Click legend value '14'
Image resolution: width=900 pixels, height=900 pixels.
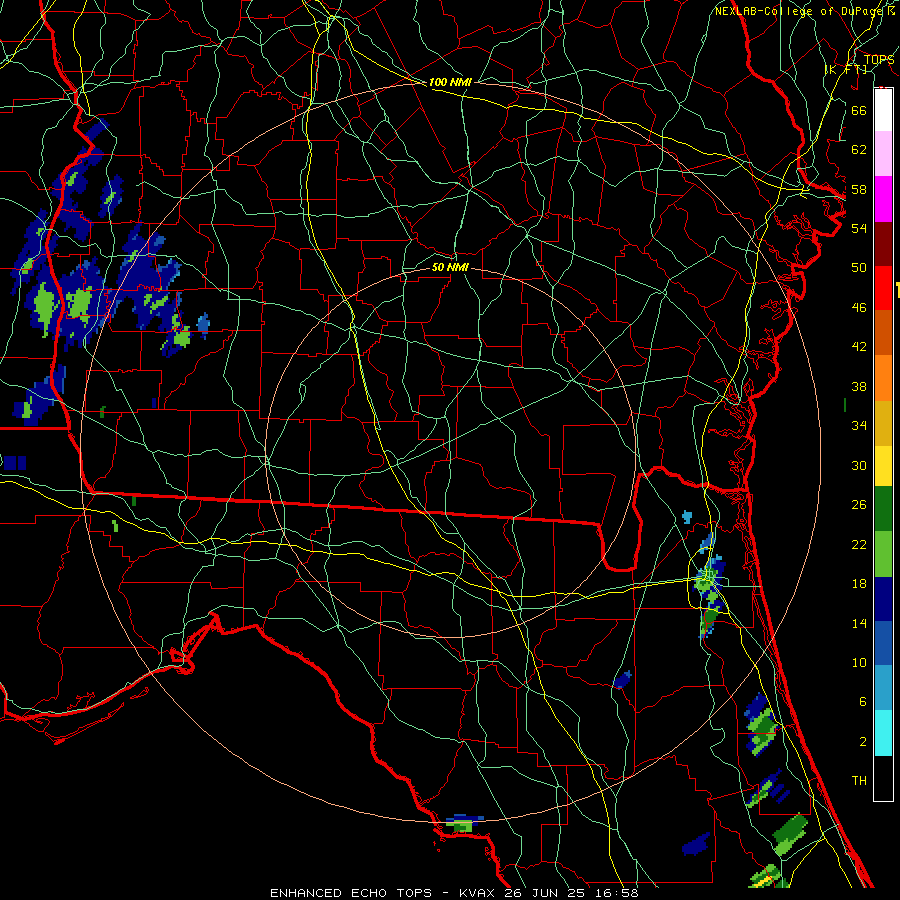tap(859, 623)
